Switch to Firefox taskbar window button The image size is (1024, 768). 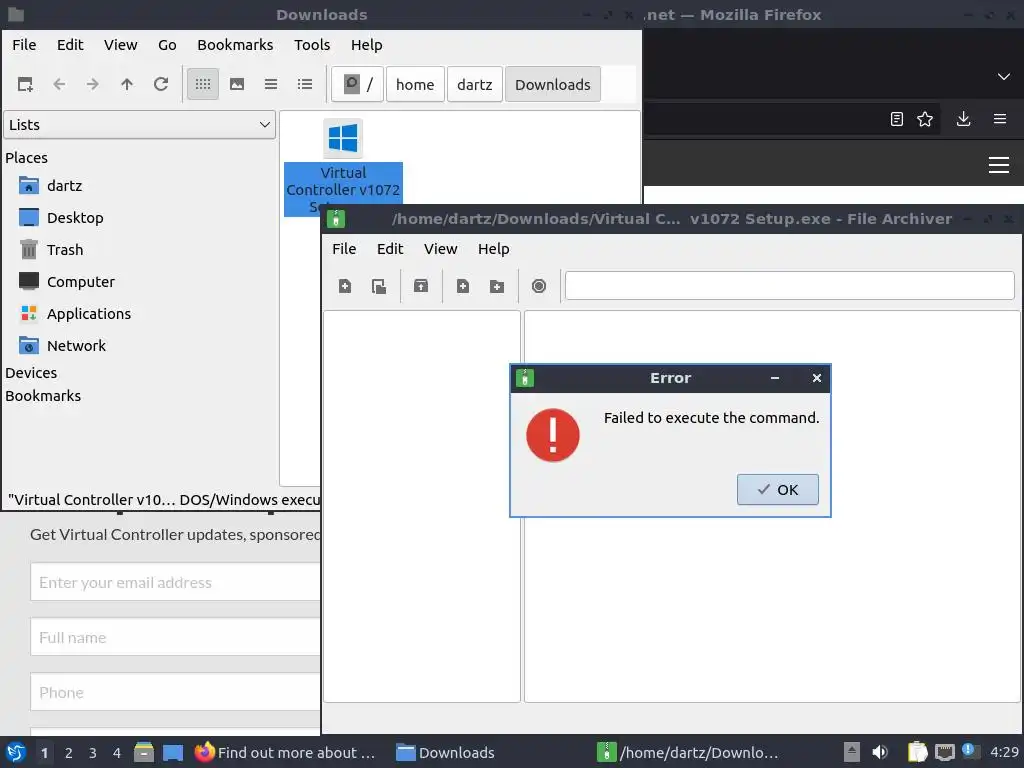coord(286,752)
